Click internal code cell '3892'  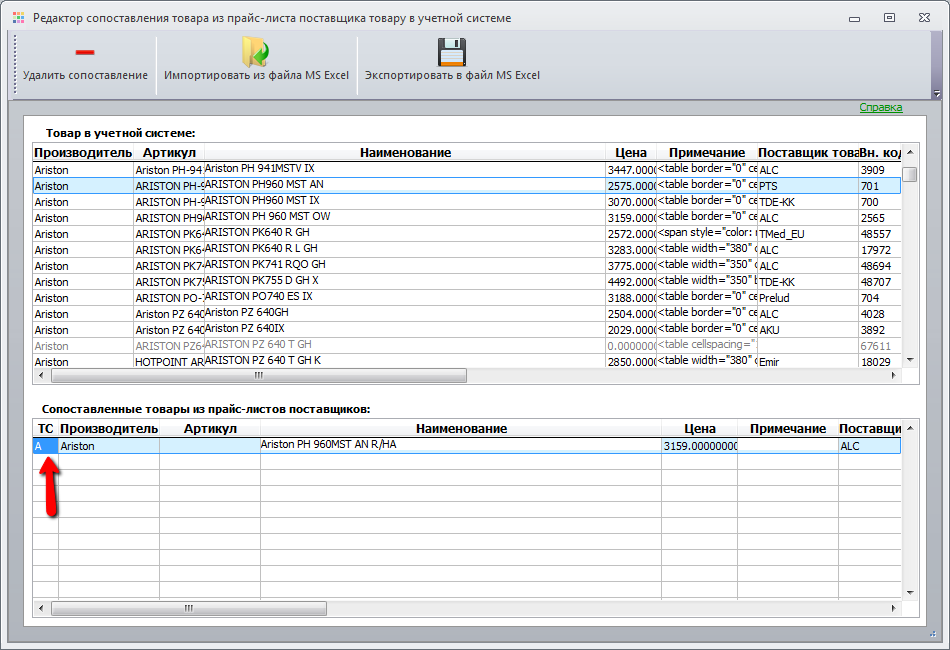click(880, 330)
